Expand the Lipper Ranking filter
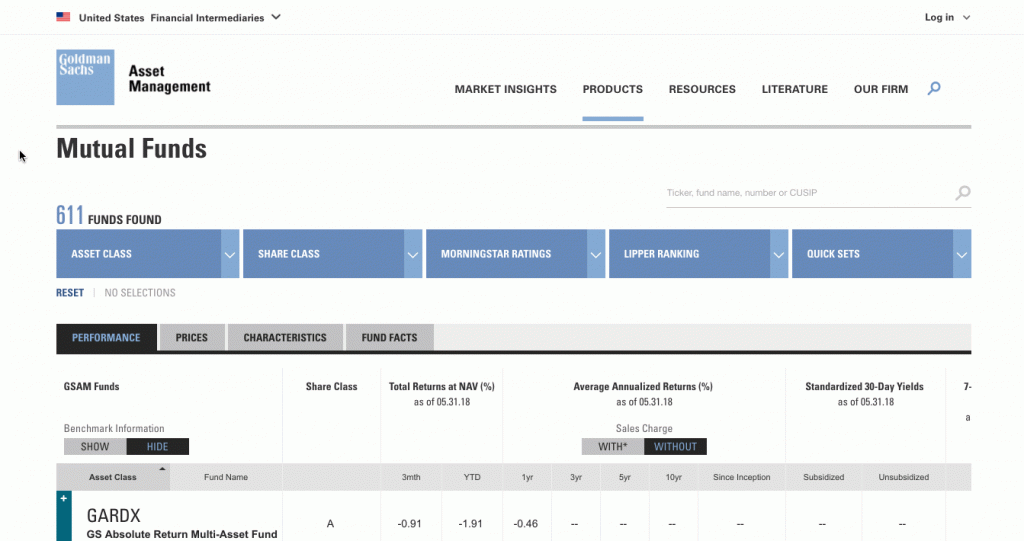This screenshot has width=1024, height=541. [698, 254]
